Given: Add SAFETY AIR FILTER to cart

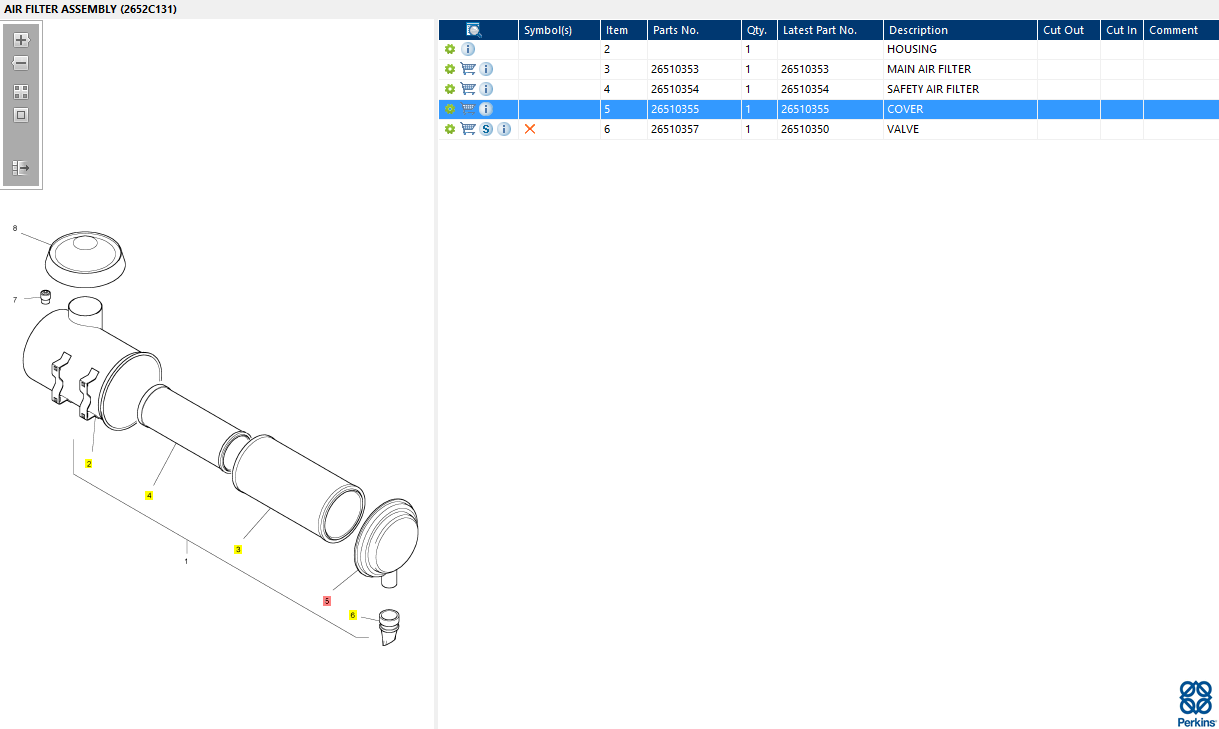Looking at the screenshot, I should pos(468,89).
